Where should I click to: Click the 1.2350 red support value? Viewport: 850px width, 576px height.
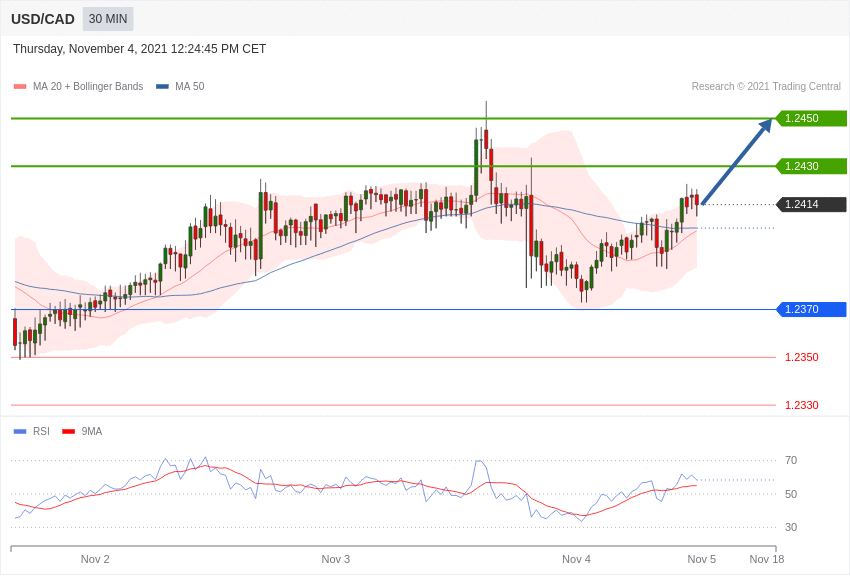[802, 357]
